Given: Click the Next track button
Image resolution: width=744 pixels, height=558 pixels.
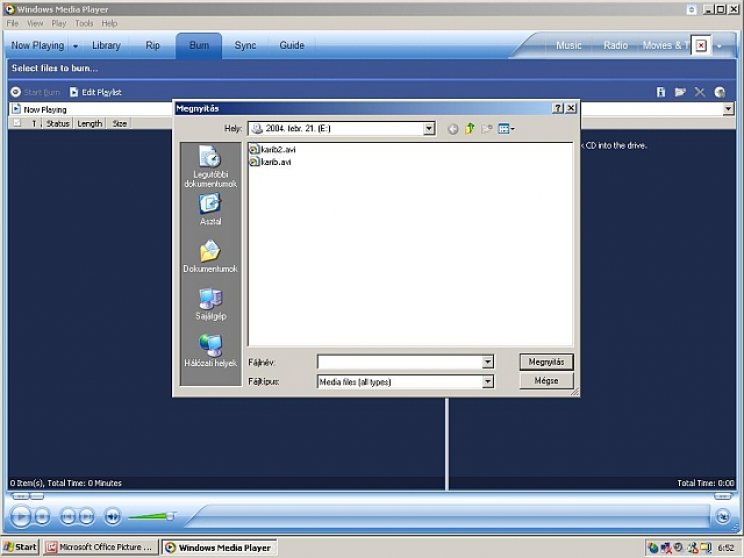Looking at the screenshot, I should click(86, 516).
